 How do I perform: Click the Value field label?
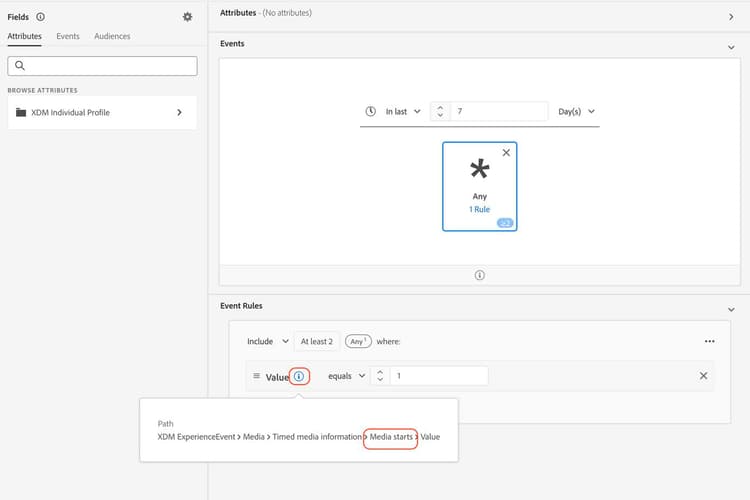coord(277,377)
